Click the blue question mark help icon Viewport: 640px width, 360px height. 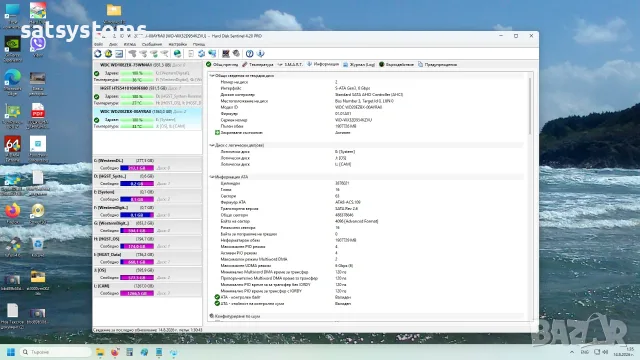click(x=249, y=53)
